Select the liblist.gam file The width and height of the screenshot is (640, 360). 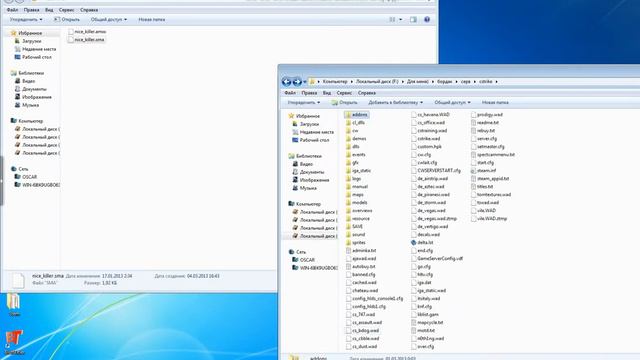point(424,315)
